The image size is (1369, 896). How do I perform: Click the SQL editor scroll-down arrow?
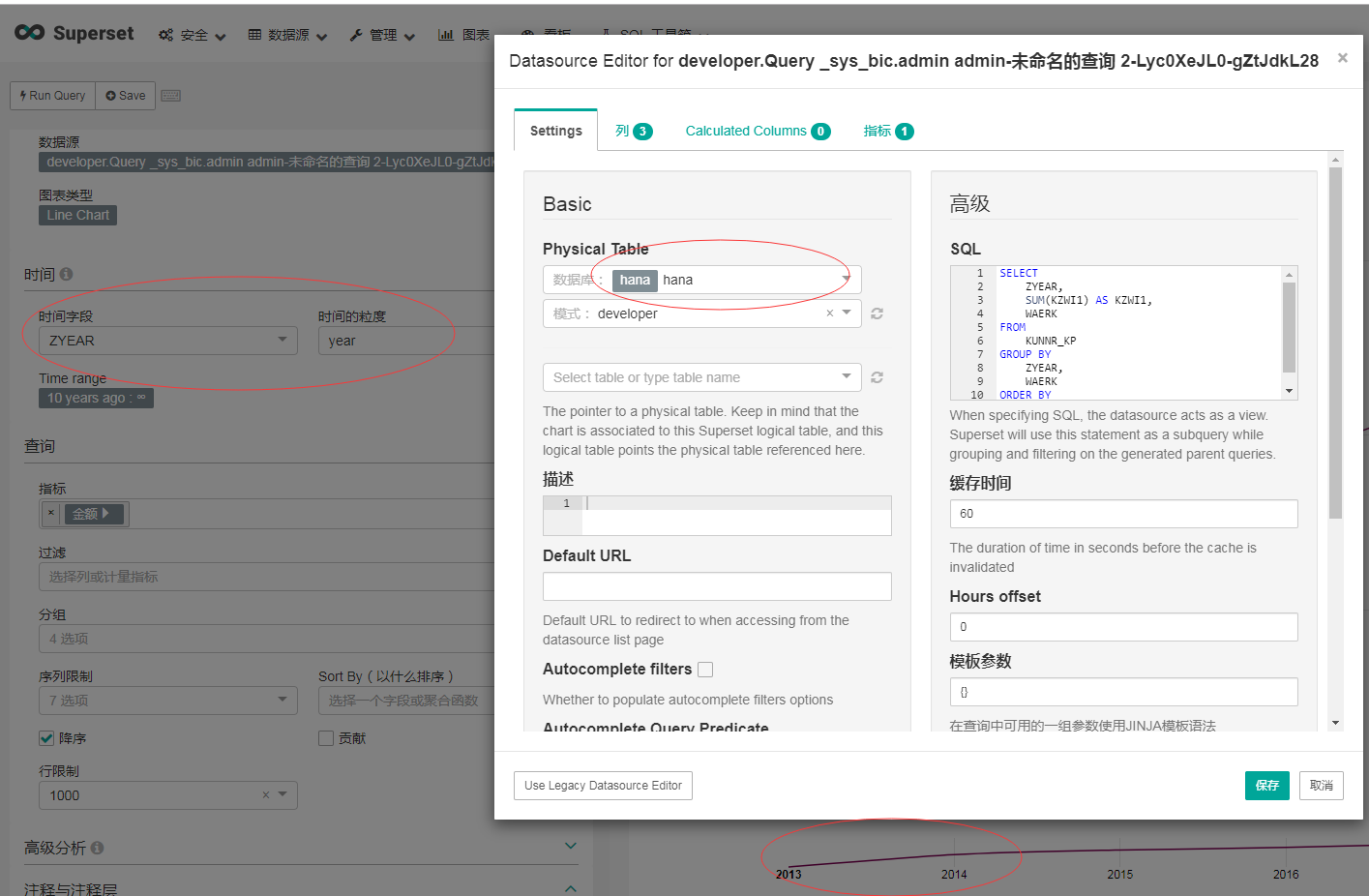click(1289, 391)
